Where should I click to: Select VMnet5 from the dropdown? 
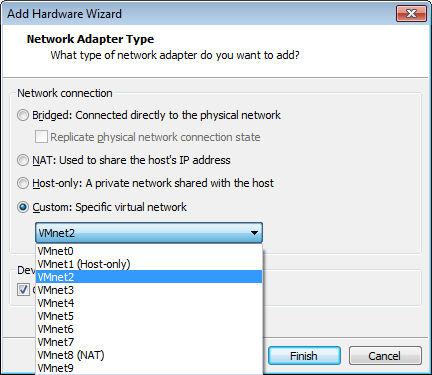[x=149, y=316]
